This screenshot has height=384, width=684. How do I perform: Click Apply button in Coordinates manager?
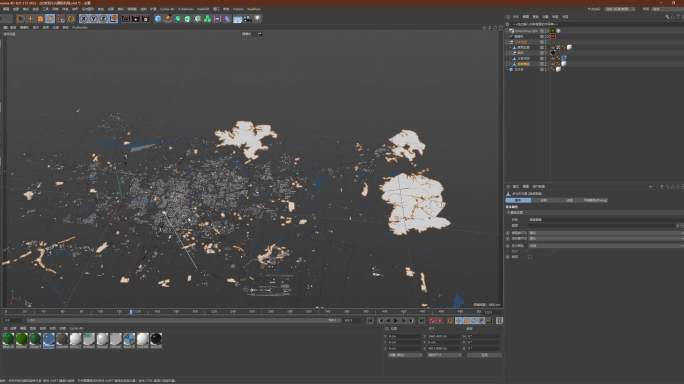point(484,355)
